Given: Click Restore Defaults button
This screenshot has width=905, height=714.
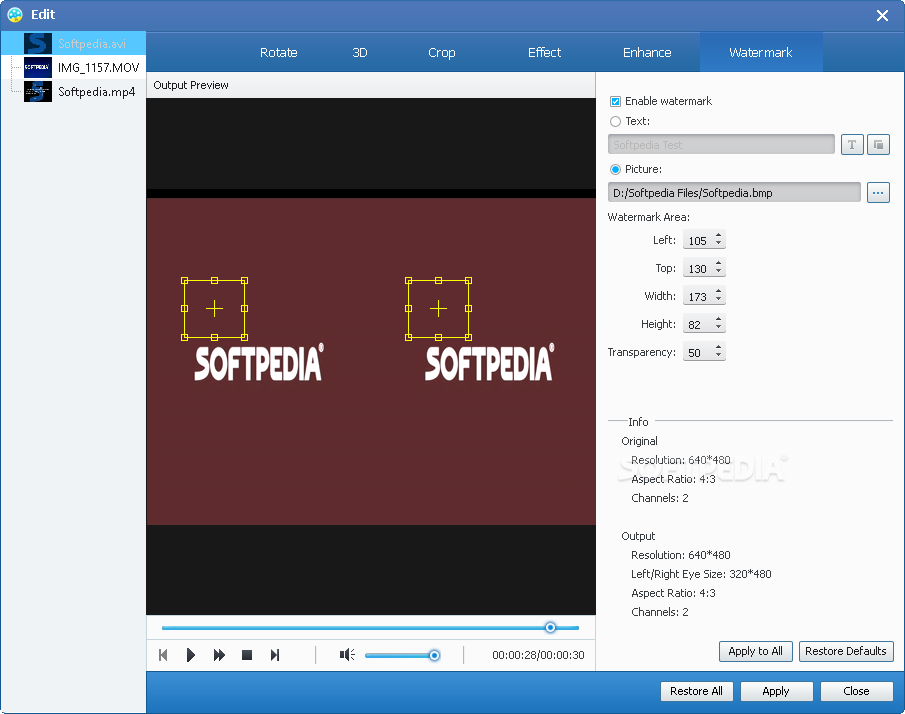Looking at the screenshot, I should pos(846,651).
